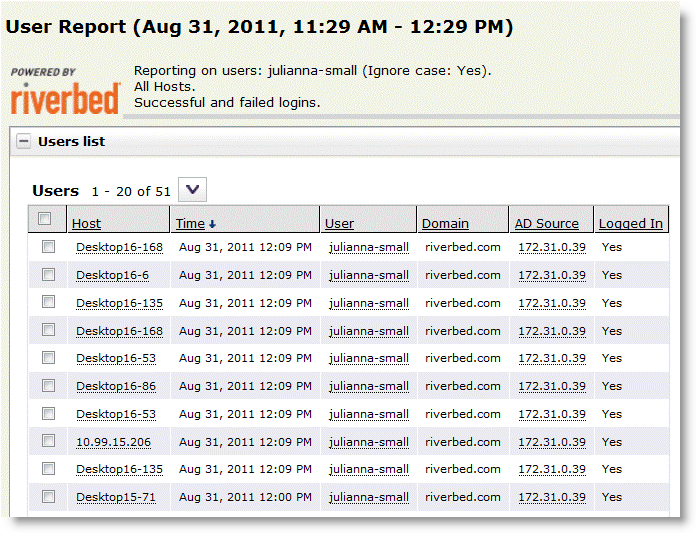The height and width of the screenshot is (533, 696).
Task: Sort by AD Source column header
Action: pyautogui.click(x=547, y=224)
